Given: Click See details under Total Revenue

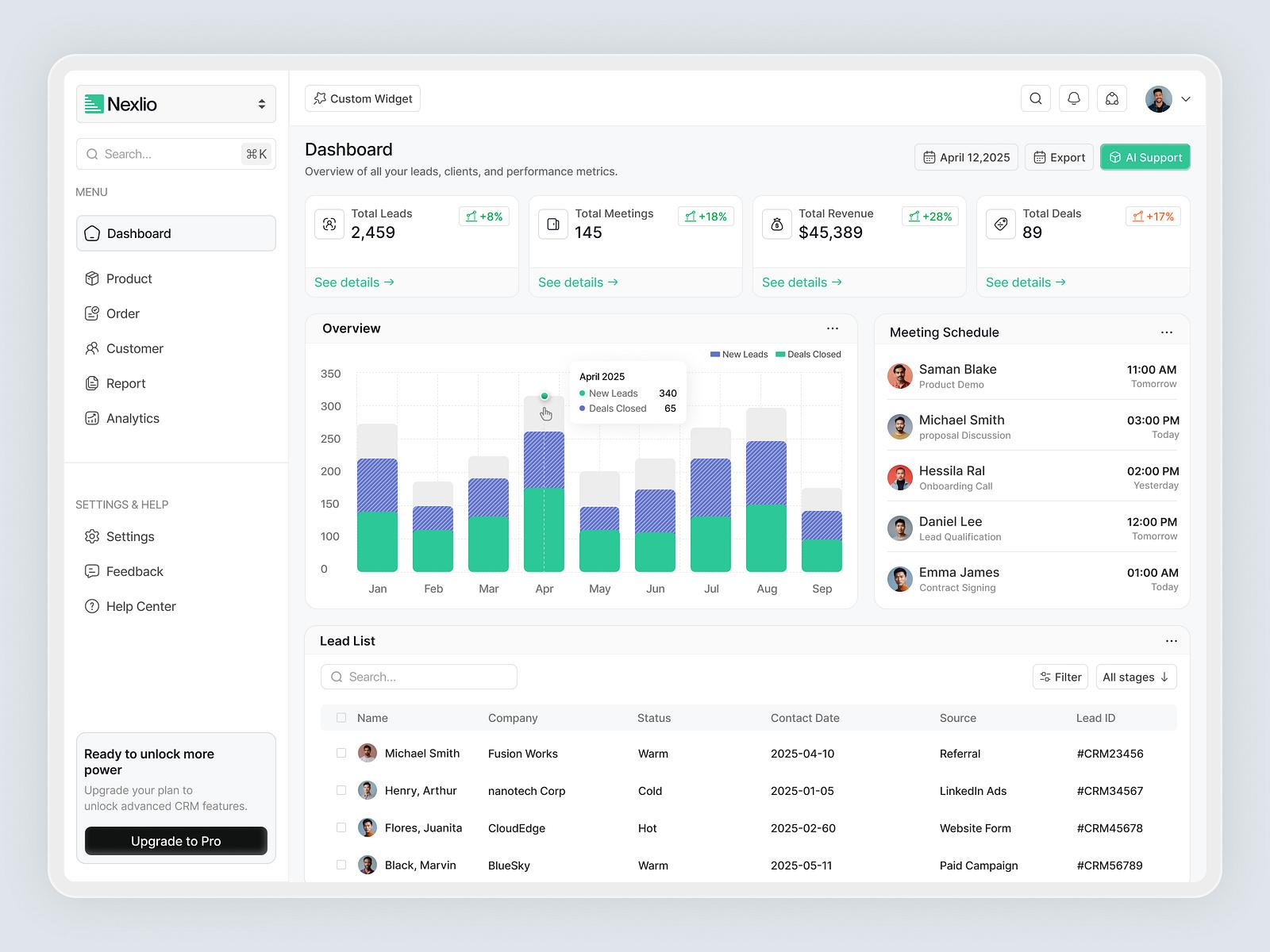Looking at the screenshot, I should pos(801,282).
